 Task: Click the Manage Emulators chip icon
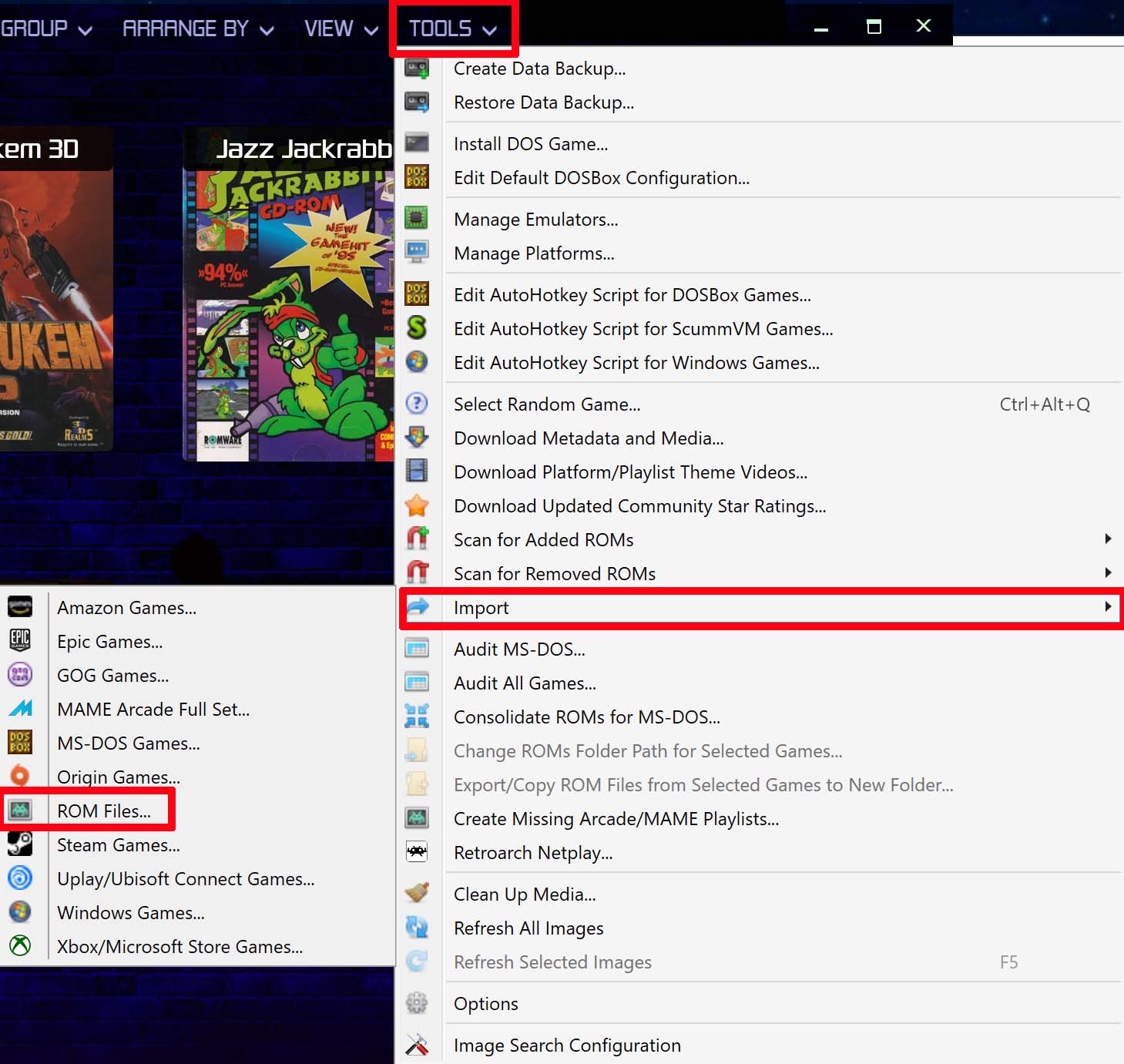pos(417,218)
